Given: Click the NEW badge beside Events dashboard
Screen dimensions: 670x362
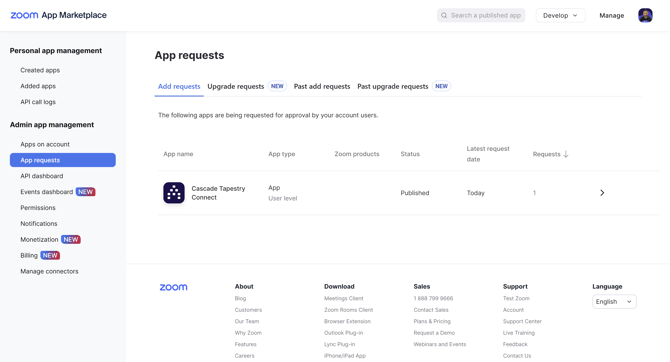Looking at the screenshot, I should click(x=85, y=192).
